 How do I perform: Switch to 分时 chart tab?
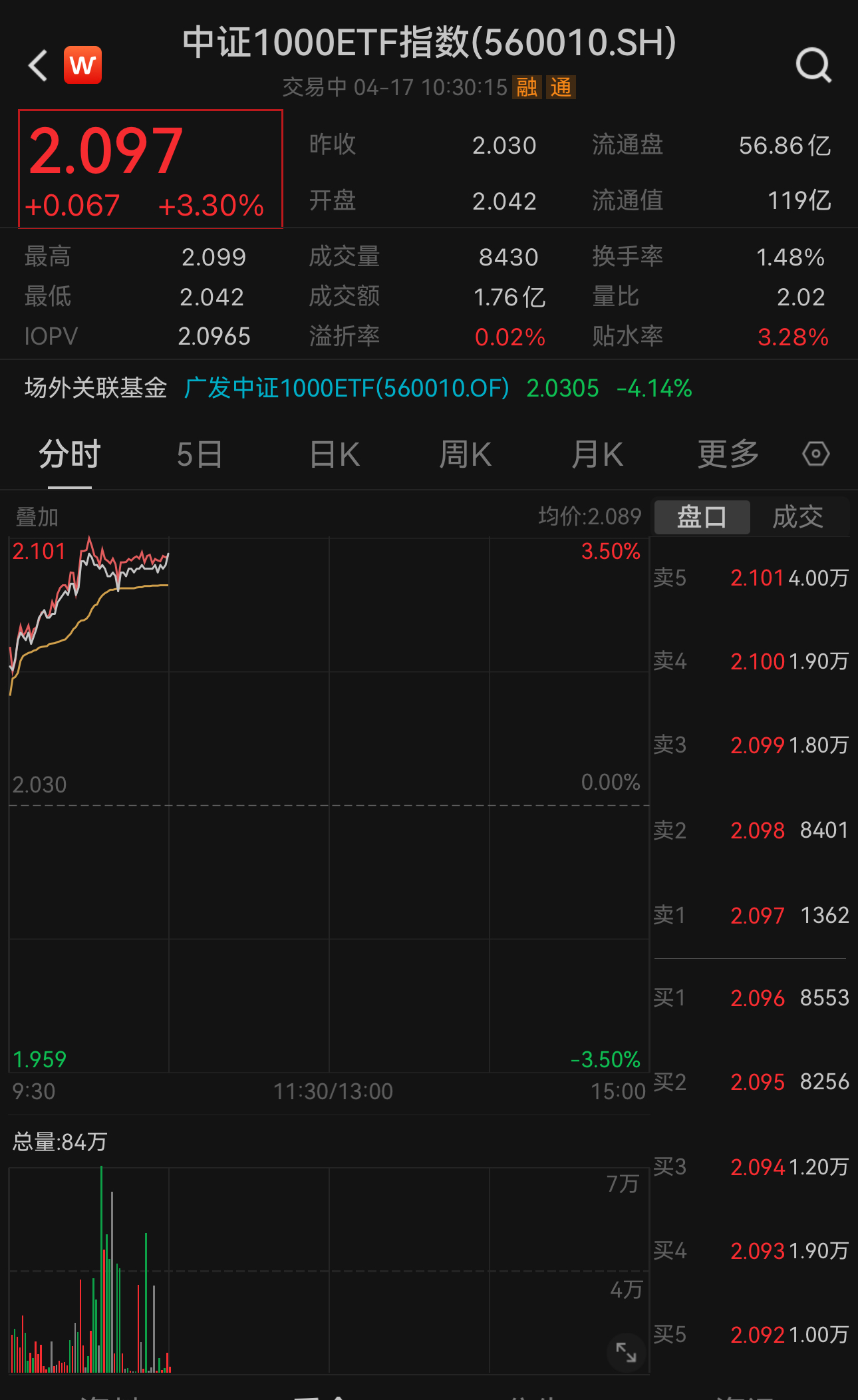[x=70, y=454]
